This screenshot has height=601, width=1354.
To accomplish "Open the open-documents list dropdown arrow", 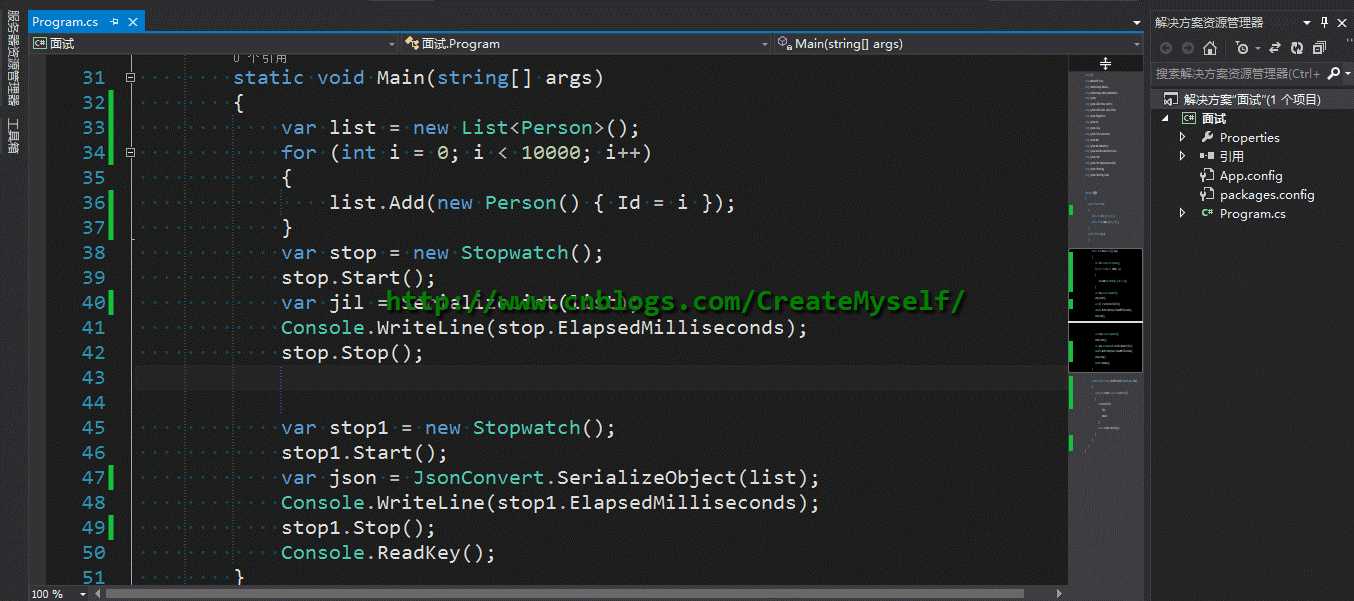I will point(1136,22).
